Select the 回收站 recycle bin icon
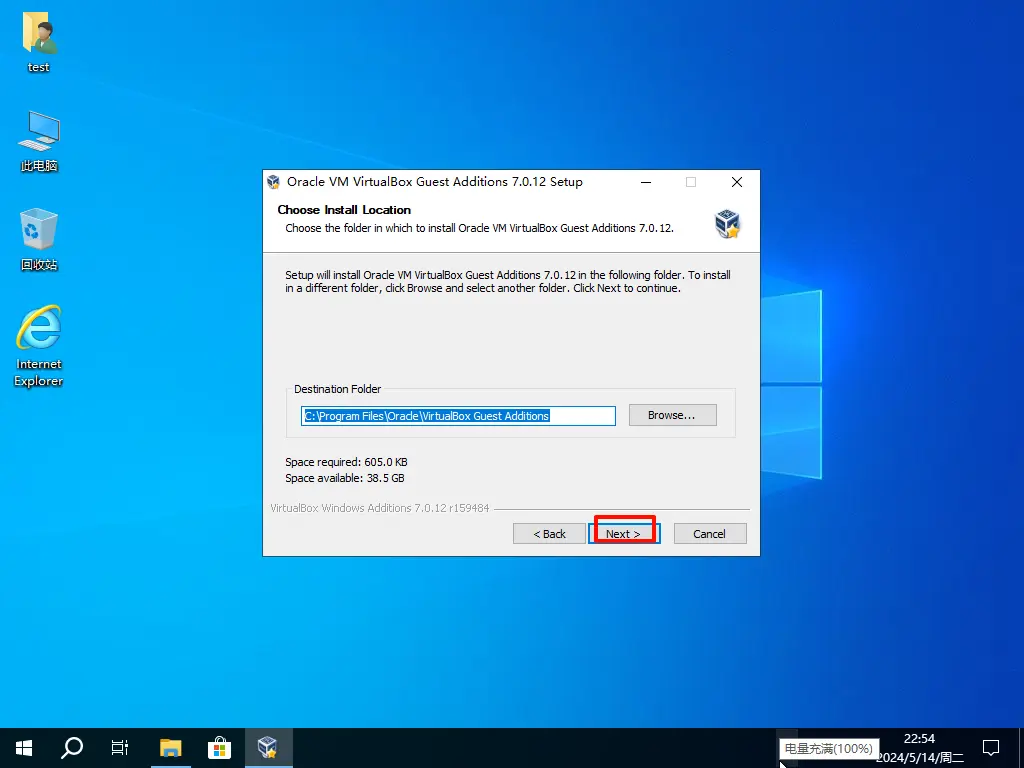Screen dimensions: 1024x768 click(x=39, y=239)
